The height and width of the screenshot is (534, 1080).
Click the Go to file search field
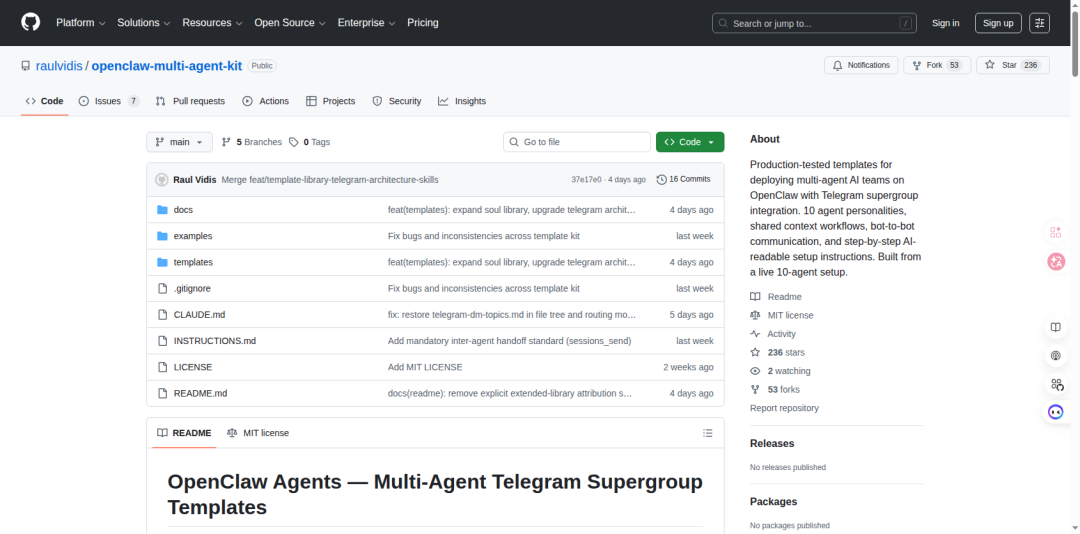[577, 142]
